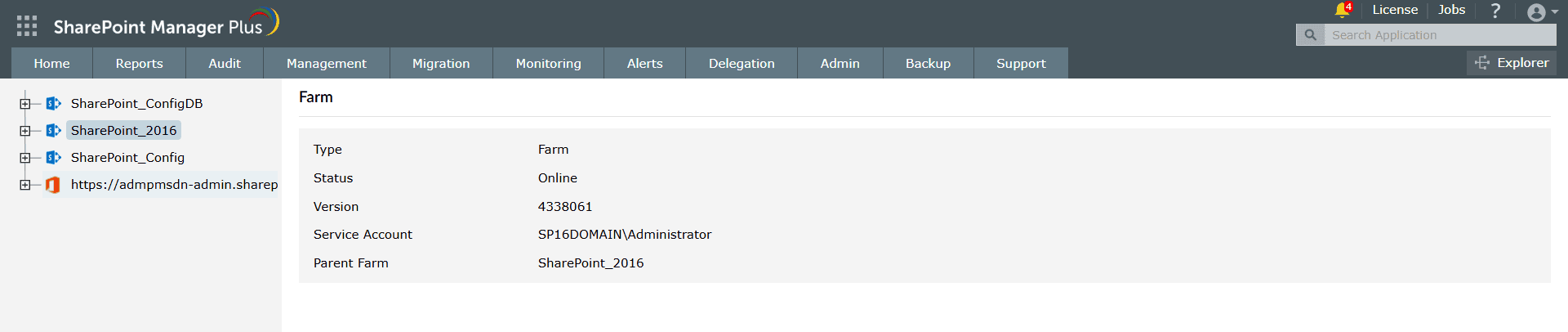Open the help question mark icon
The height and width of the screenshot is (332, 1568).
tap(1495, 11)
